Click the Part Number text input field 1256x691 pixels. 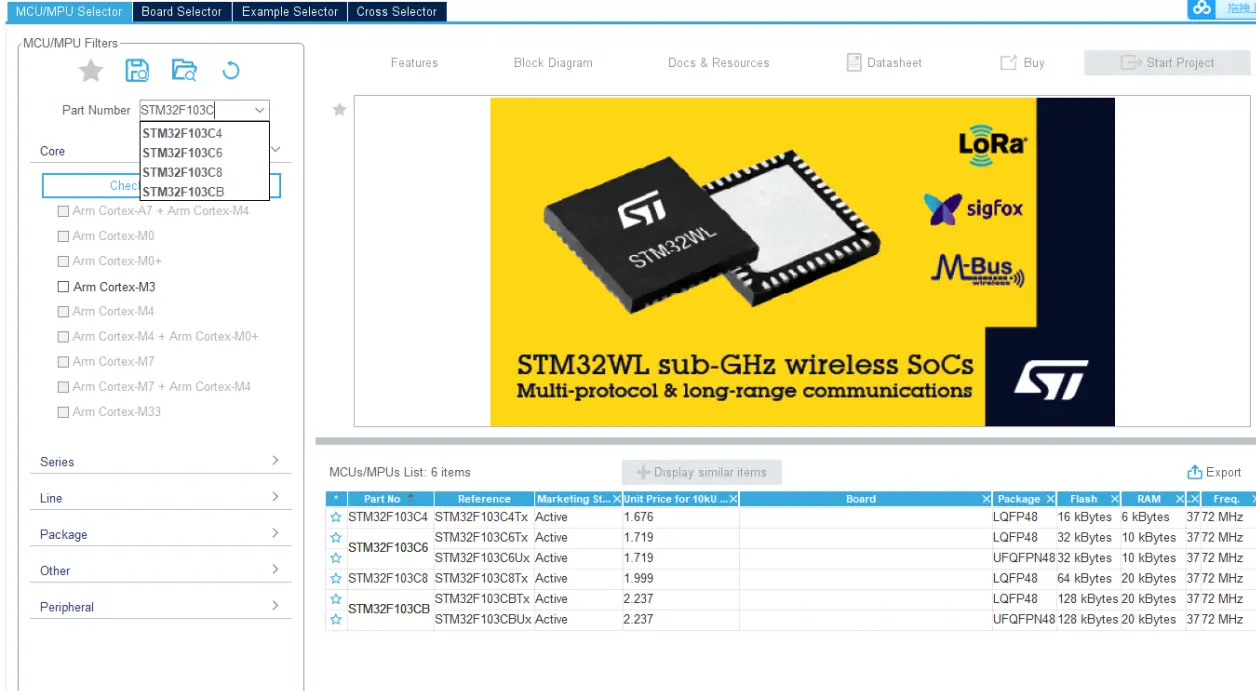[195, 110]
